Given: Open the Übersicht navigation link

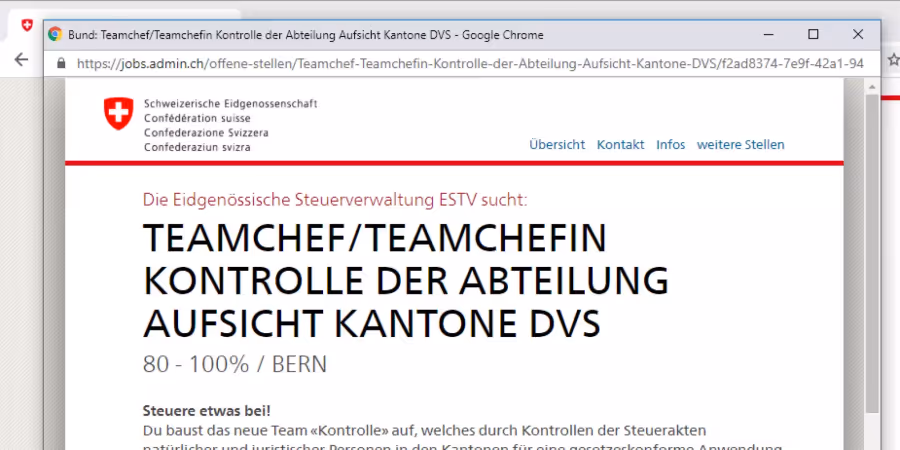Looking at the screenshot, I should [557, 145].
